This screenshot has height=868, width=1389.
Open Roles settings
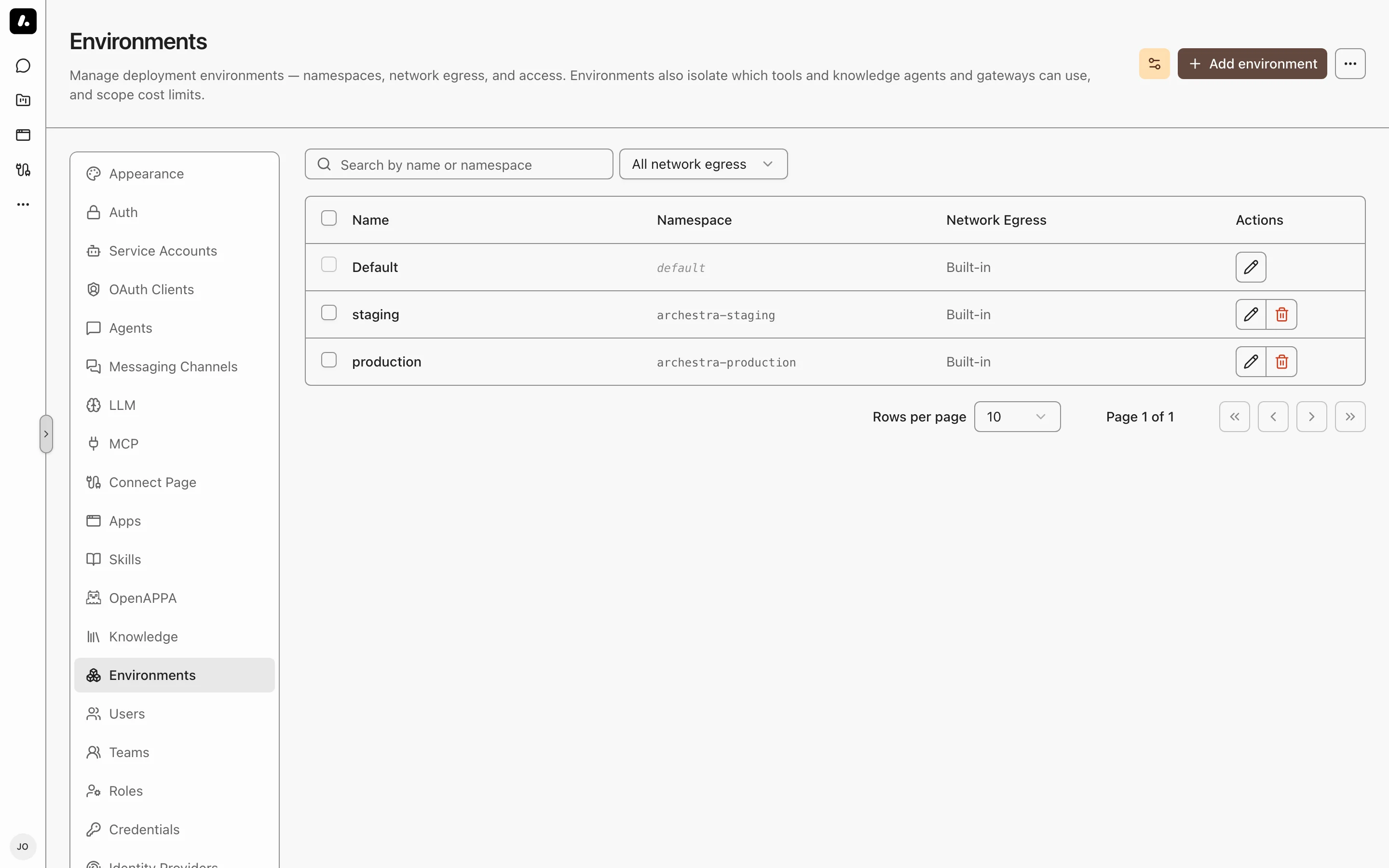tap(175, 791)
